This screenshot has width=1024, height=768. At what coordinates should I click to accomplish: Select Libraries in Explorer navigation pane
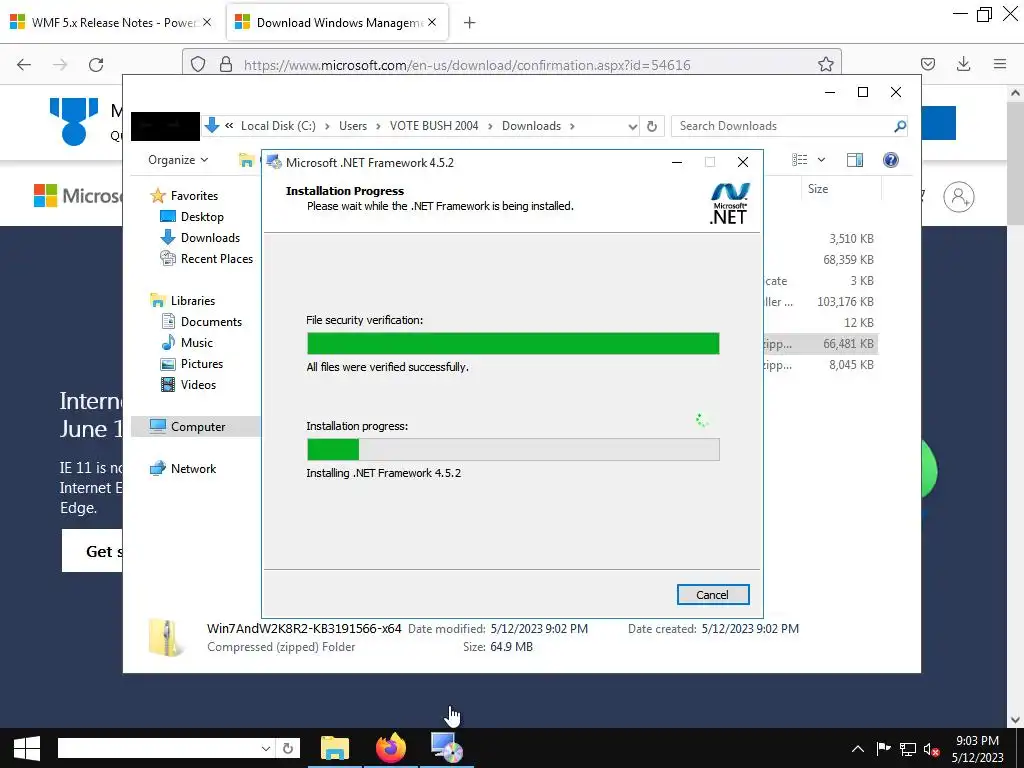click(x=193, y=300)
